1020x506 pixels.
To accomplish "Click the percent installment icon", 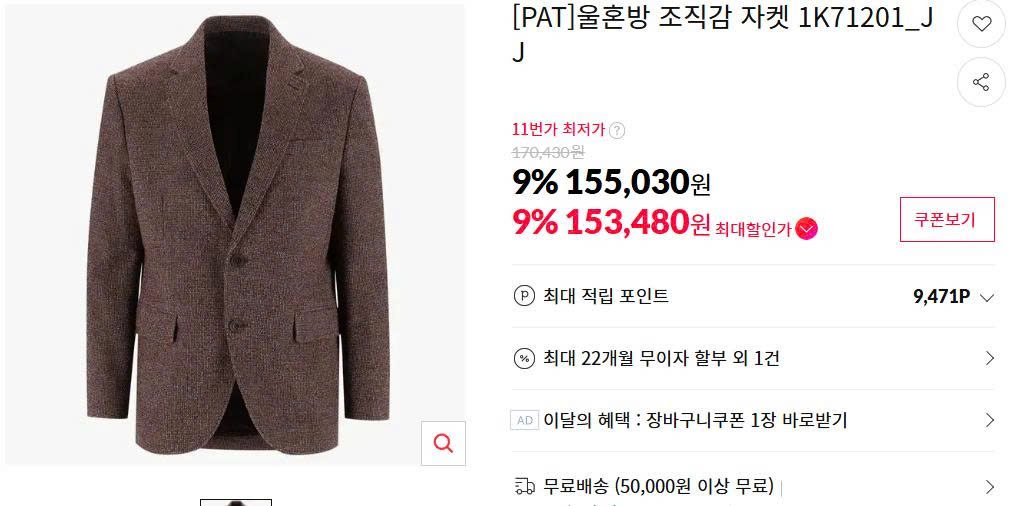I will click(524, 358).
